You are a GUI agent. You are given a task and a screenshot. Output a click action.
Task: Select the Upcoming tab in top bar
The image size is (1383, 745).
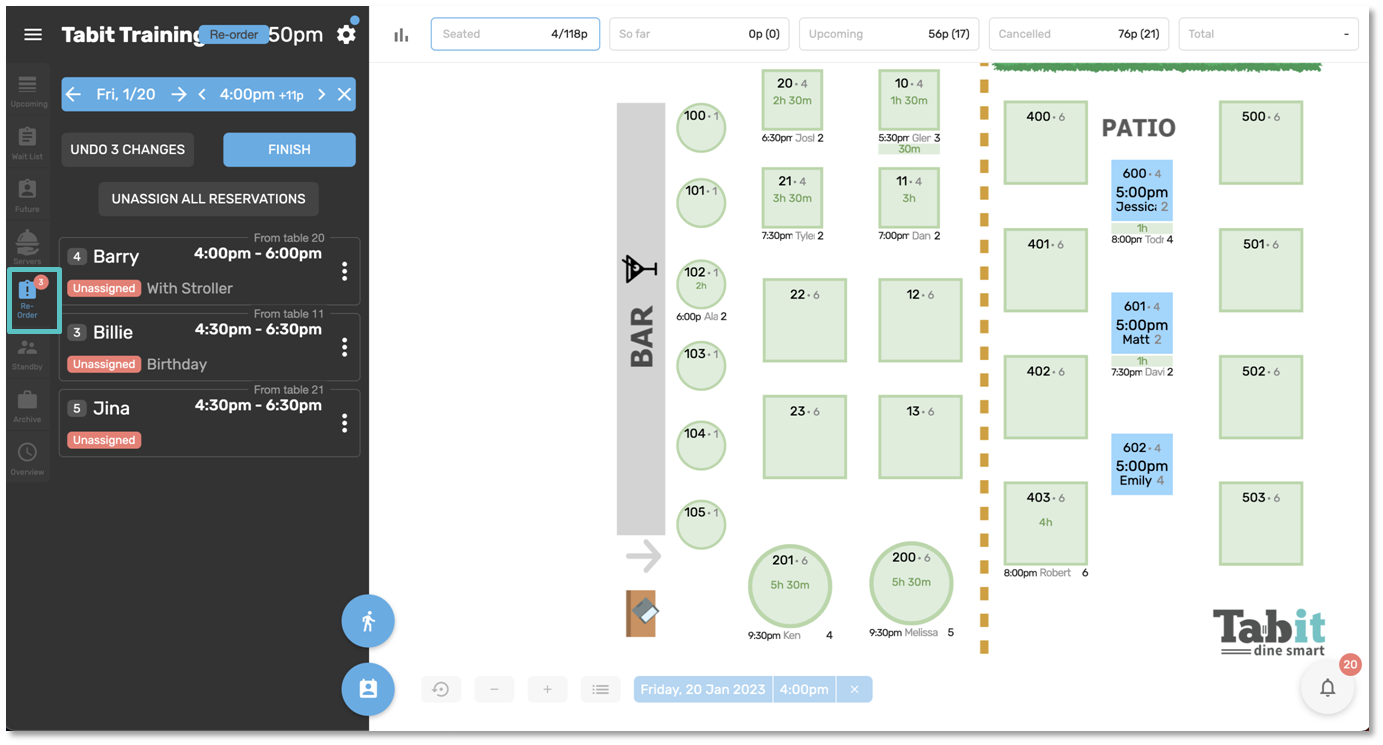tap(888, 34)
